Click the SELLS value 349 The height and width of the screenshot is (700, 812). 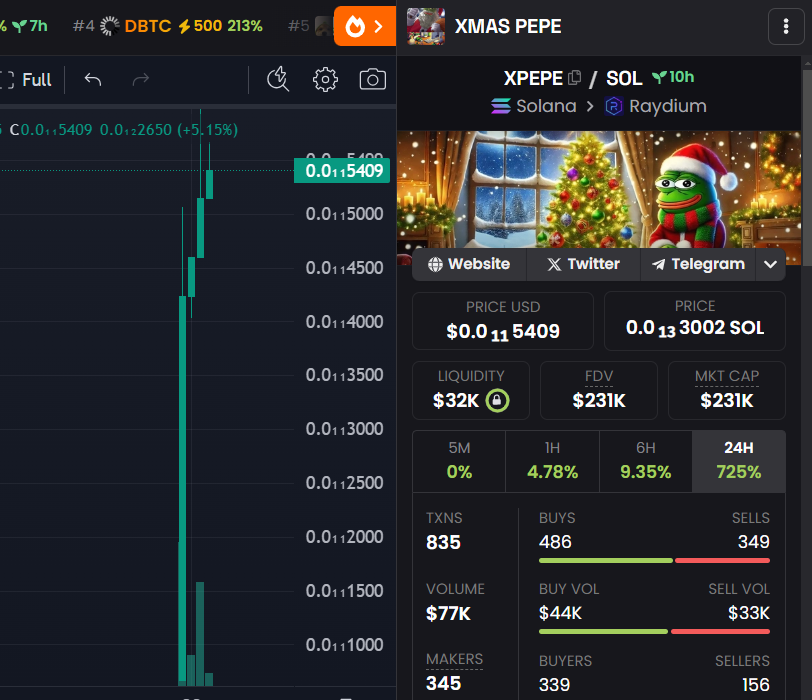coord(753,542)
